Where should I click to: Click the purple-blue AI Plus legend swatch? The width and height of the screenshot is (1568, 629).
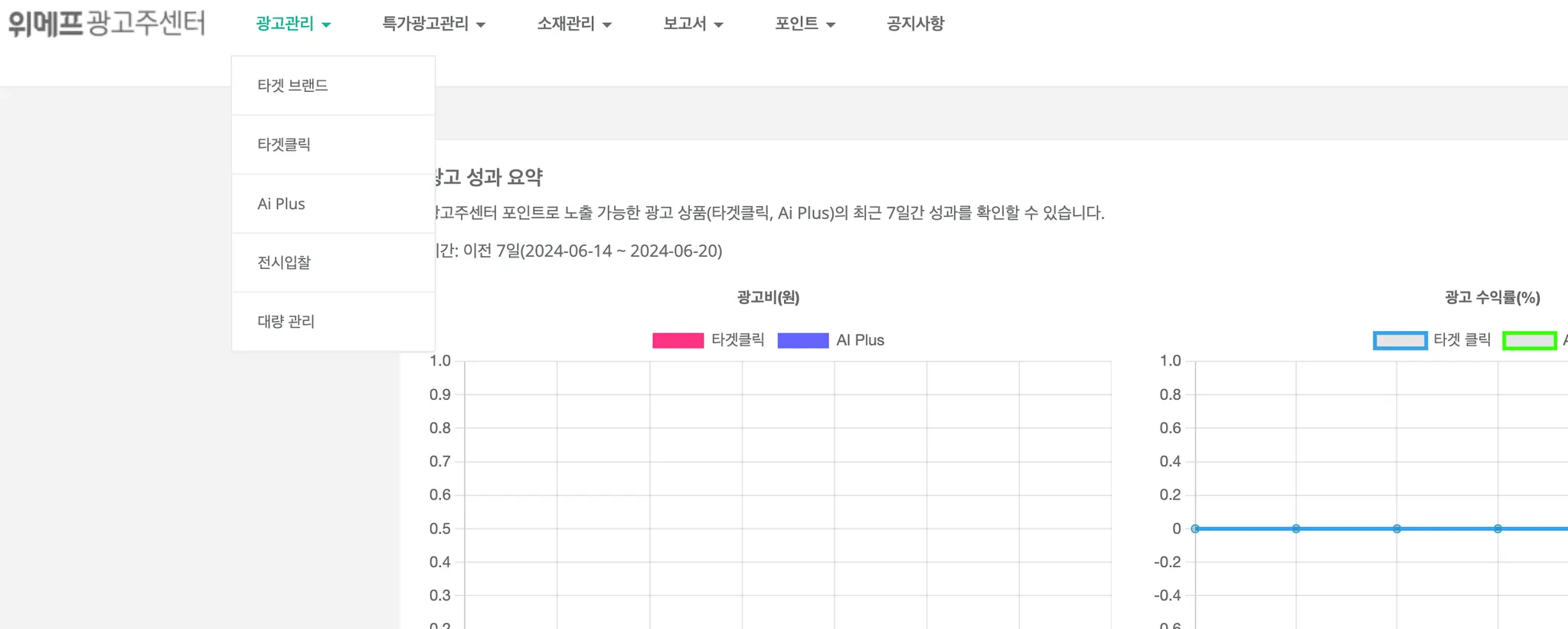click(802, 340)
